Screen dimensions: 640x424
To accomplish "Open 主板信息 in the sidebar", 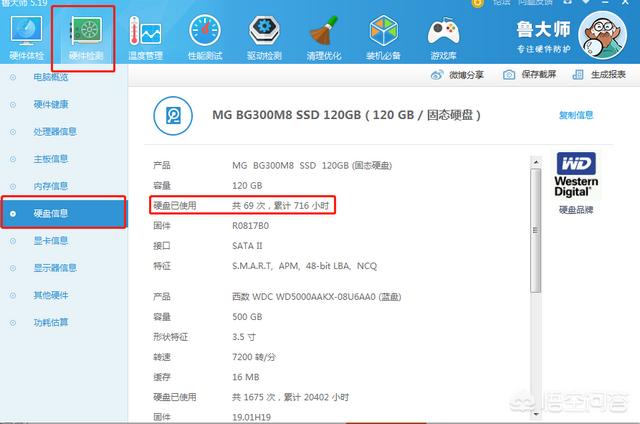I will [x=51, y=159].
